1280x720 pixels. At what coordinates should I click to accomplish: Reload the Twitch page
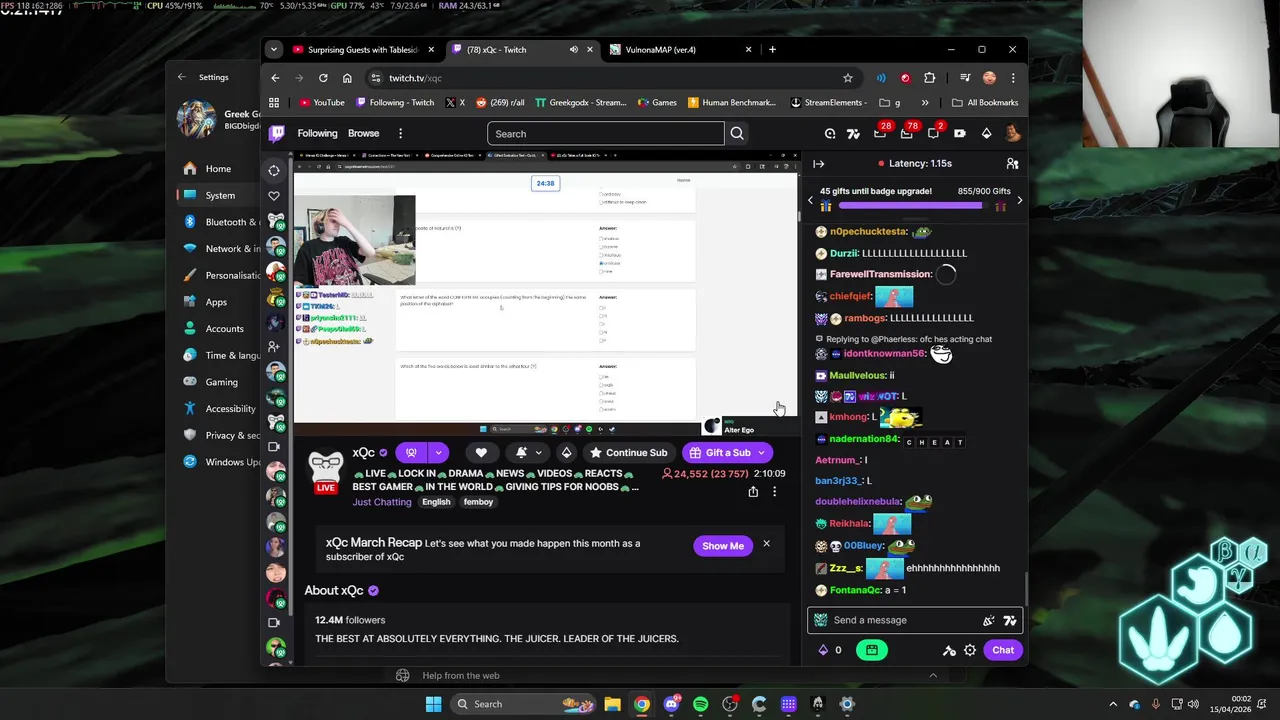[323, 78]
